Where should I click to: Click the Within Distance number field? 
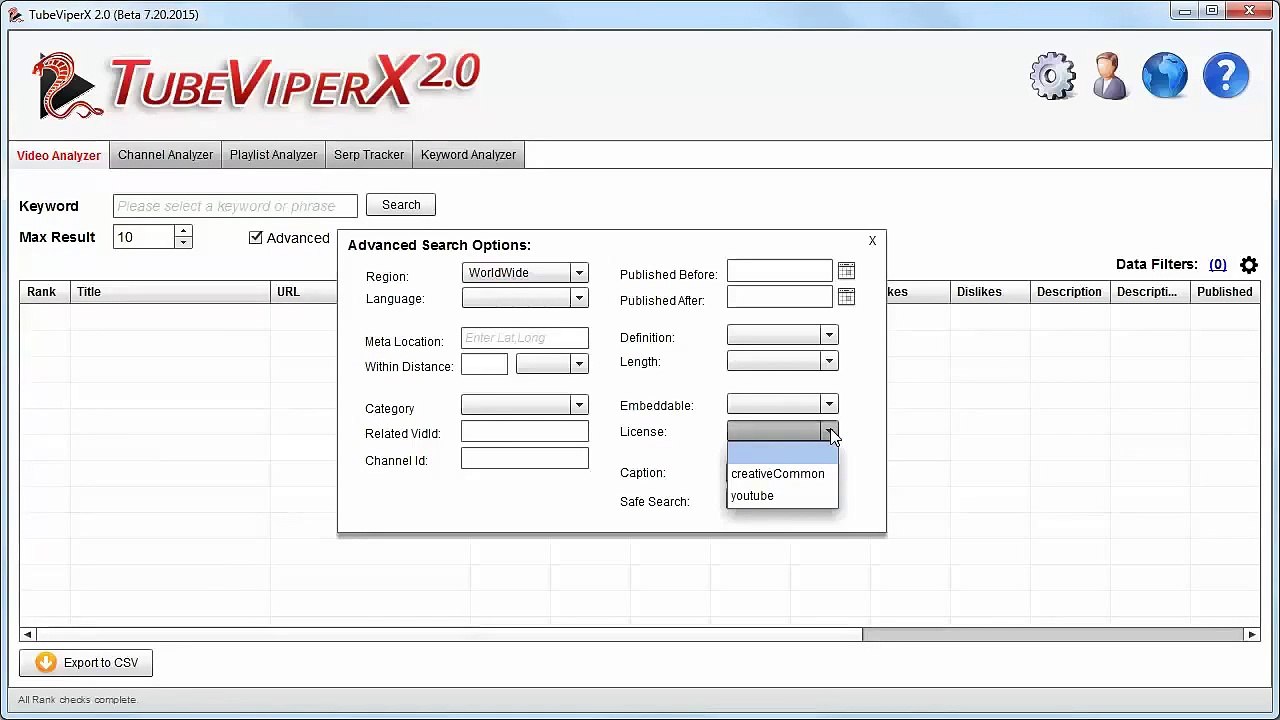[484, 365]
